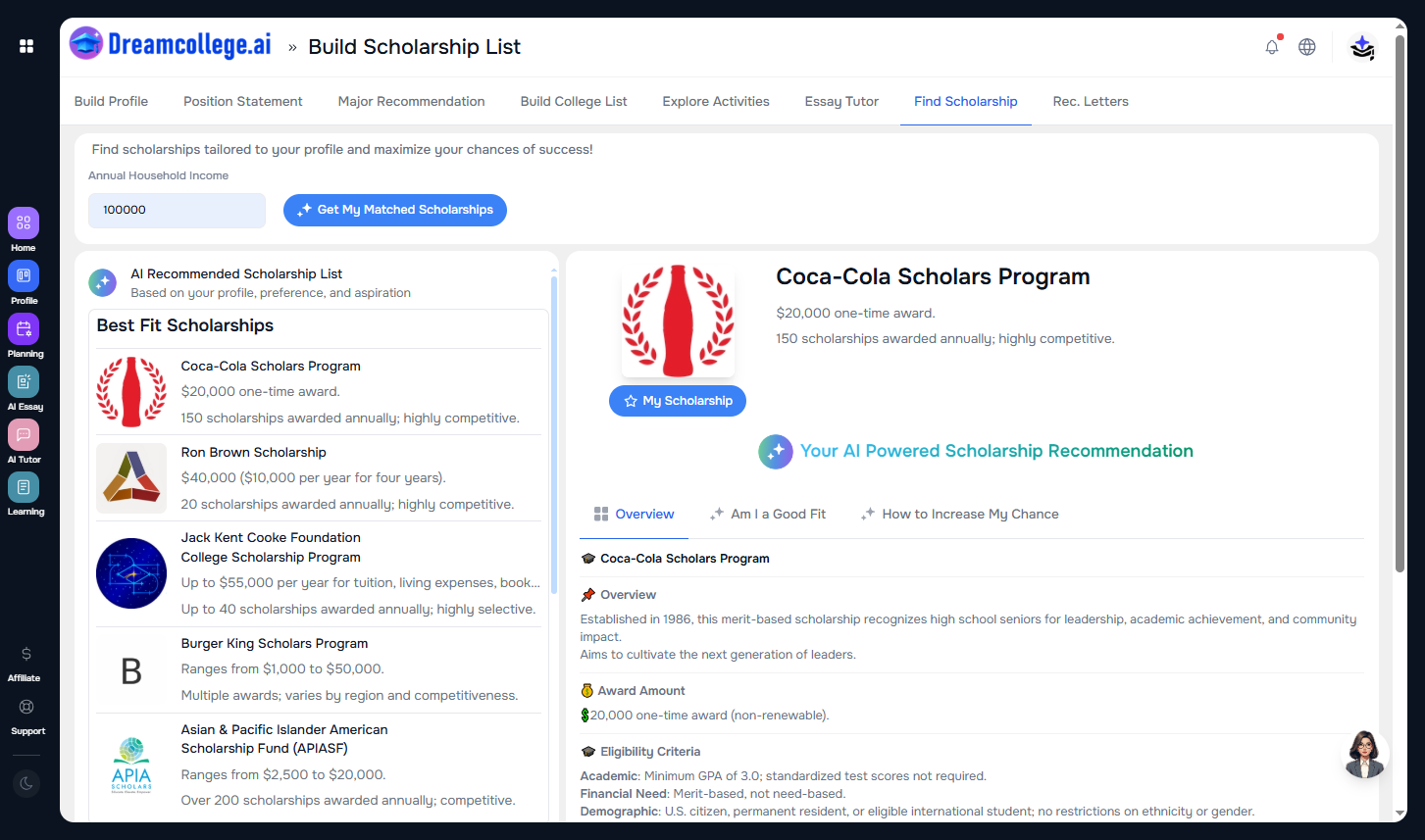Open the AI Tutor chat icon
Image resolution: width=1425 pixels, height=840 pixels.
tap(24, 435)
